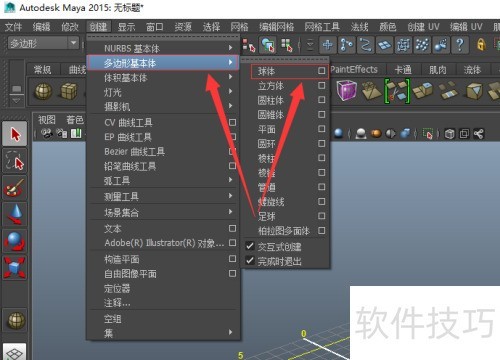The image size is (500, 360).
Task: Pick the Move tool cone icon
Action: point(15,214)
